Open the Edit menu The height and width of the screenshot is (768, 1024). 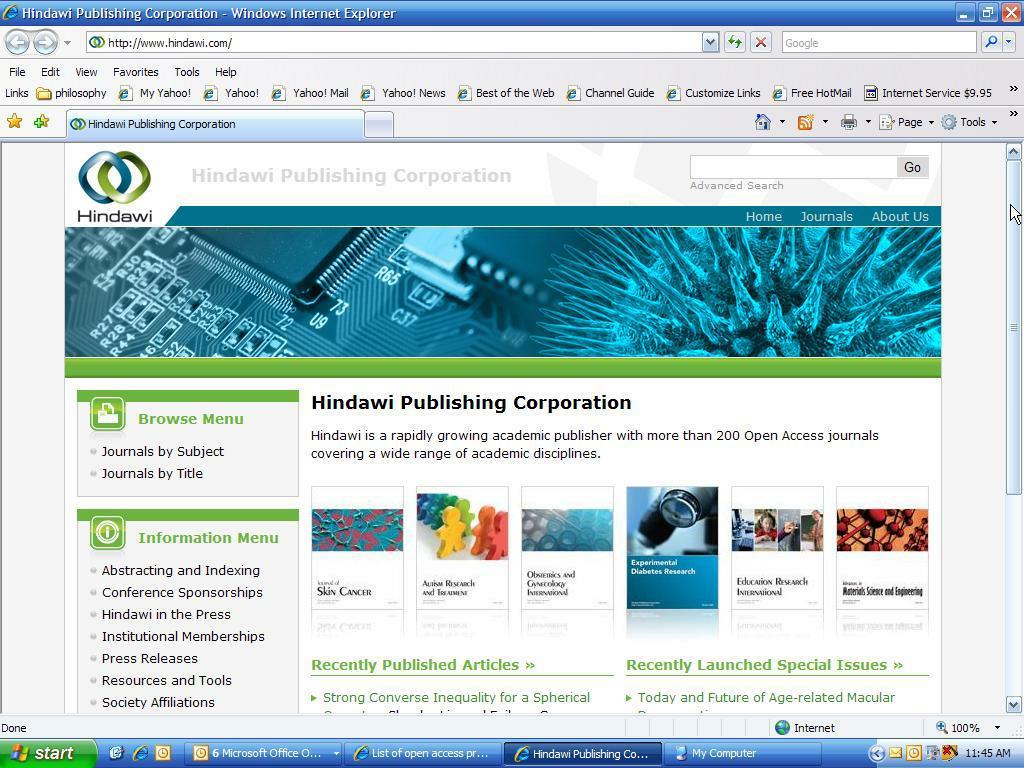[50, 72]
